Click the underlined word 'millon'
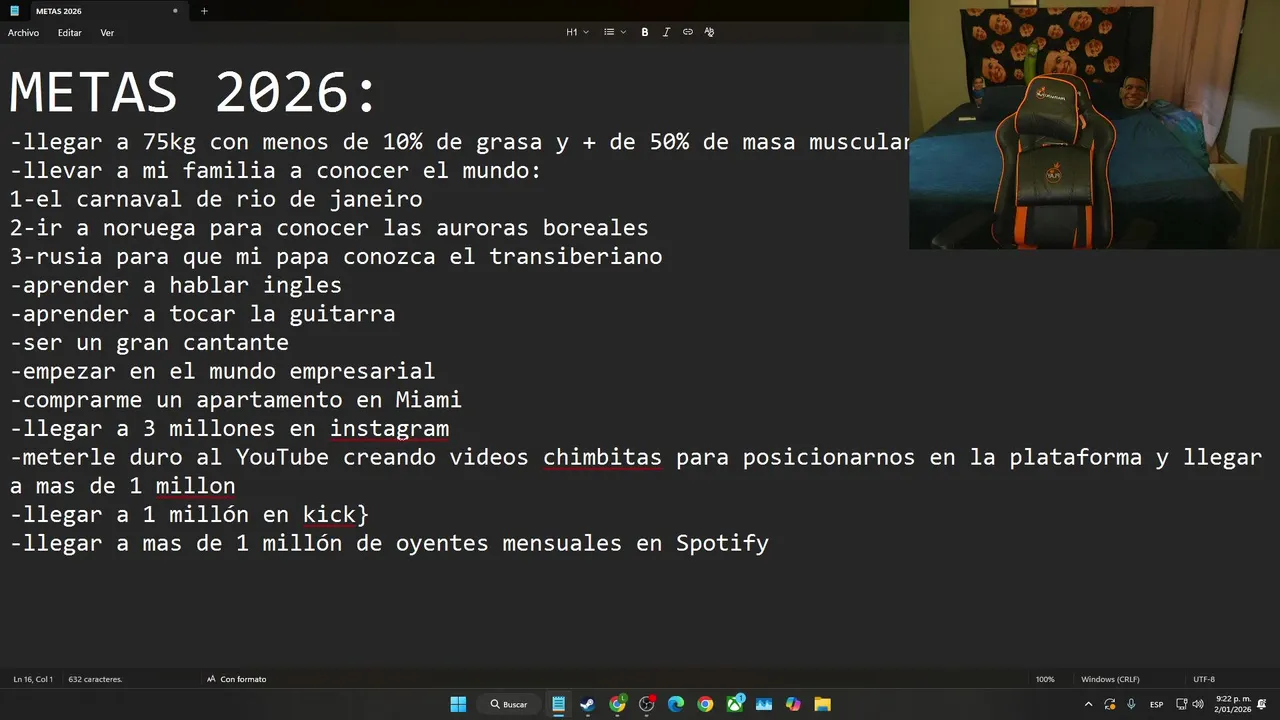The width and height of the screenshot is (1280, 720). coord(195,486)
